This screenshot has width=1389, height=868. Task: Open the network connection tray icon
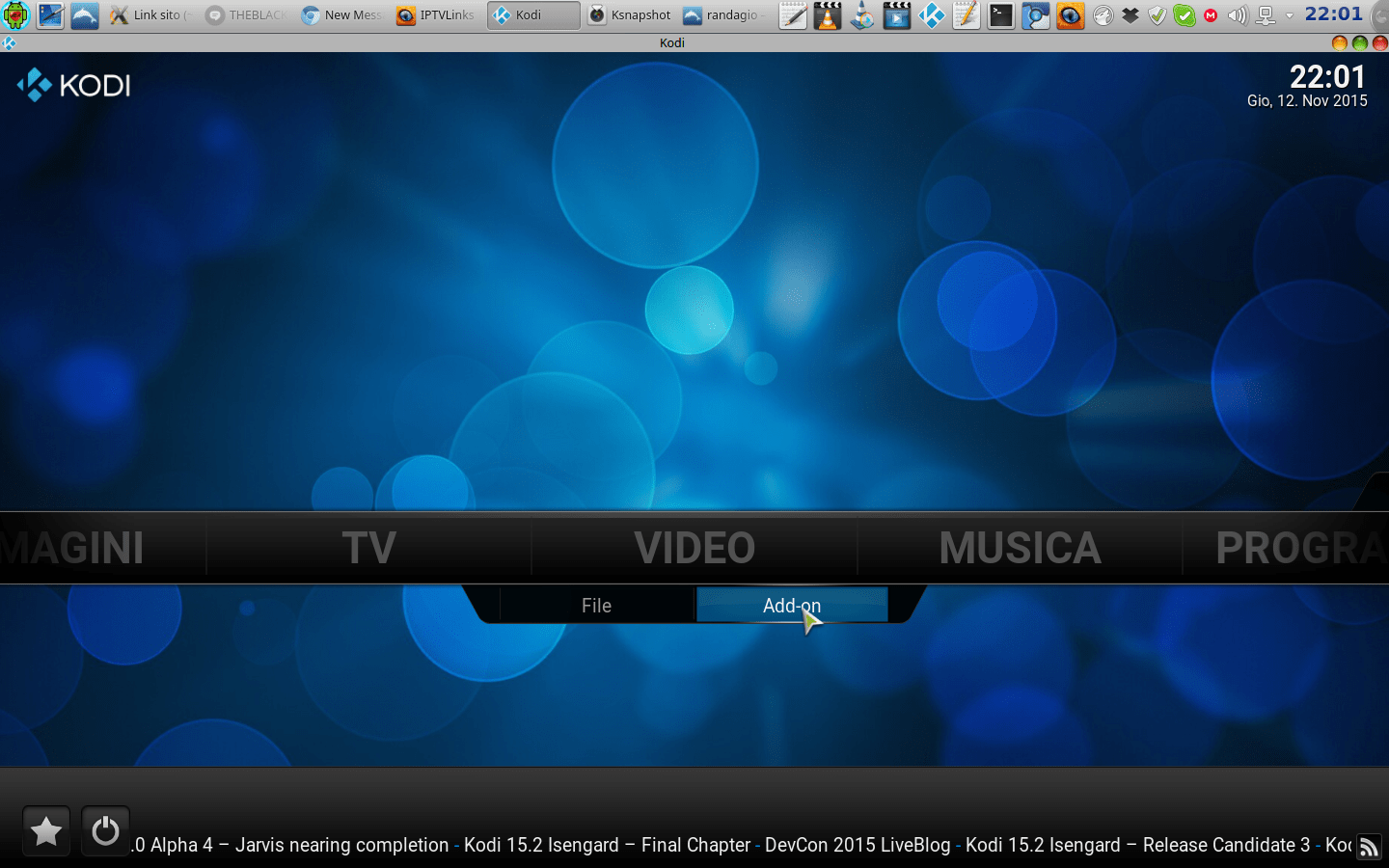click(1265, 15)
